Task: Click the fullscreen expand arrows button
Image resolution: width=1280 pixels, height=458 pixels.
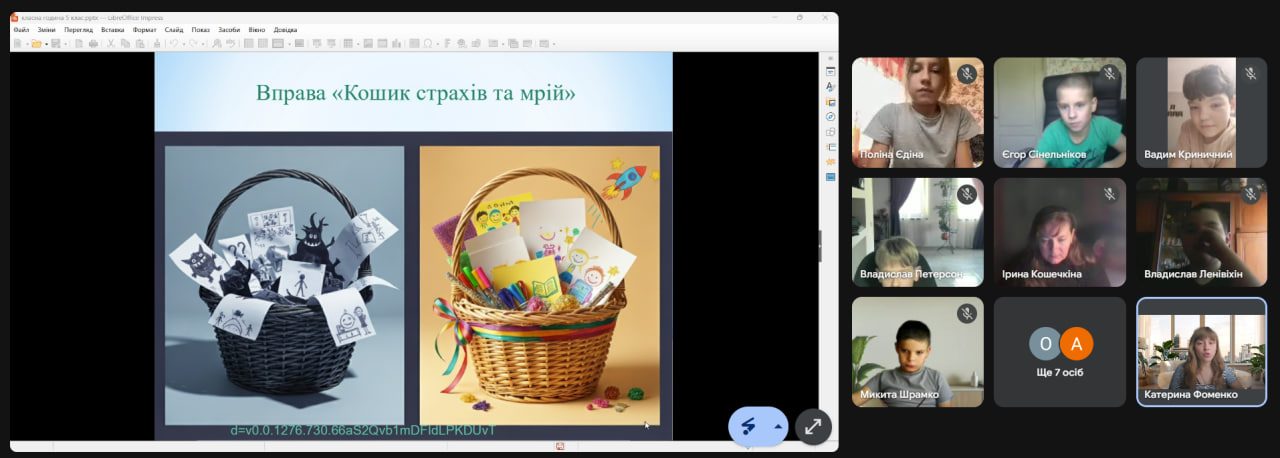Action: coord(813,426)
